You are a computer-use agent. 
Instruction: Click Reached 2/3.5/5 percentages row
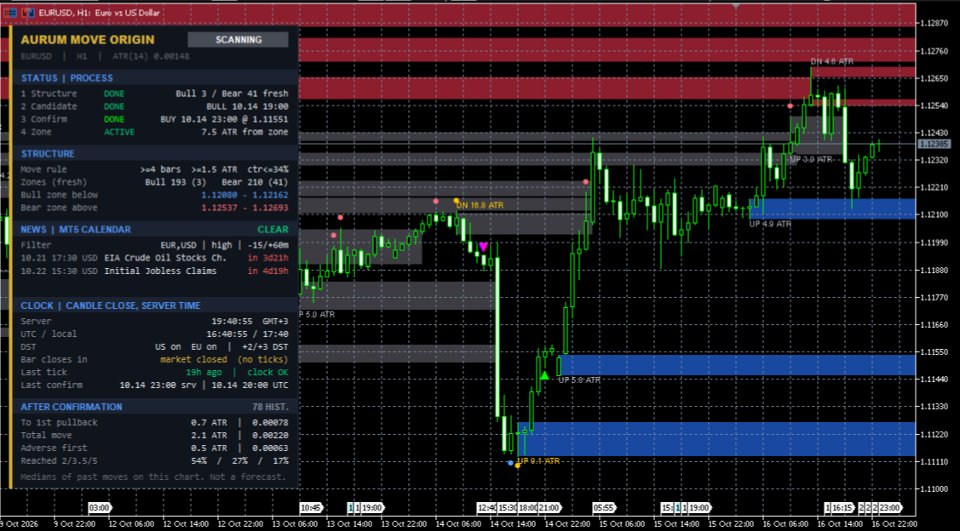click(x=154, y=461)
